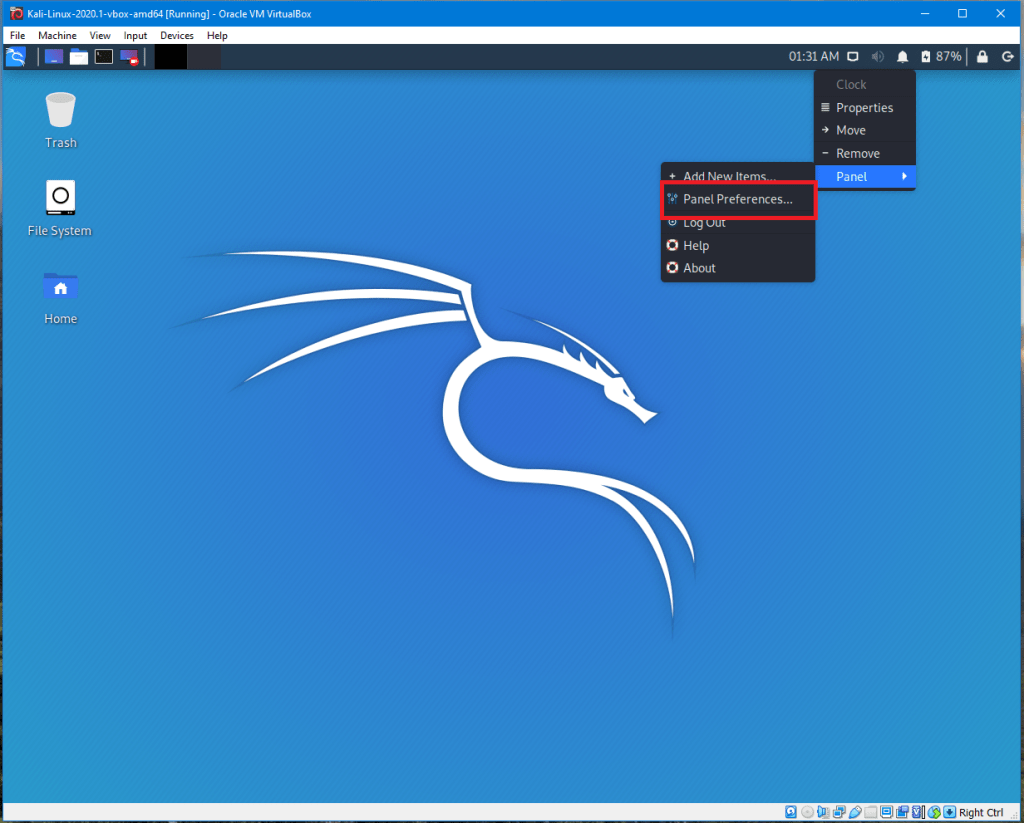Select Properties in the clock context menu
Image resolution: width=1024 pixels, height=823 pixels.
[x=864, y=108]
